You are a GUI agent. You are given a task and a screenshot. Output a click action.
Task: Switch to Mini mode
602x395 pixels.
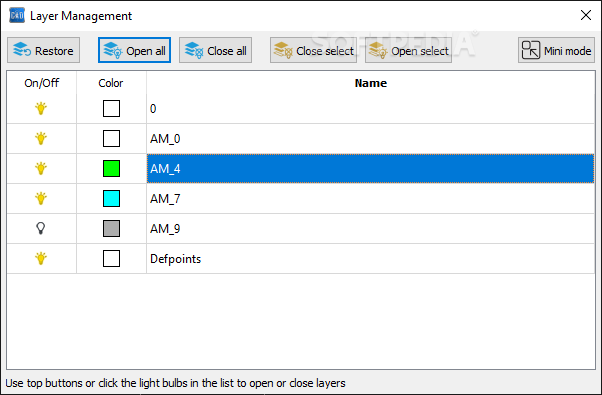(x=556, y=50)
